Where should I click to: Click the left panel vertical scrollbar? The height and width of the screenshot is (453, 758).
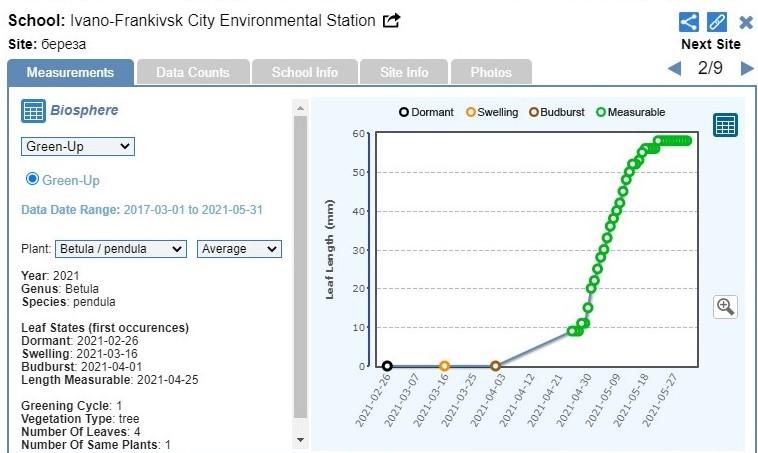click(x=300, y=270)
